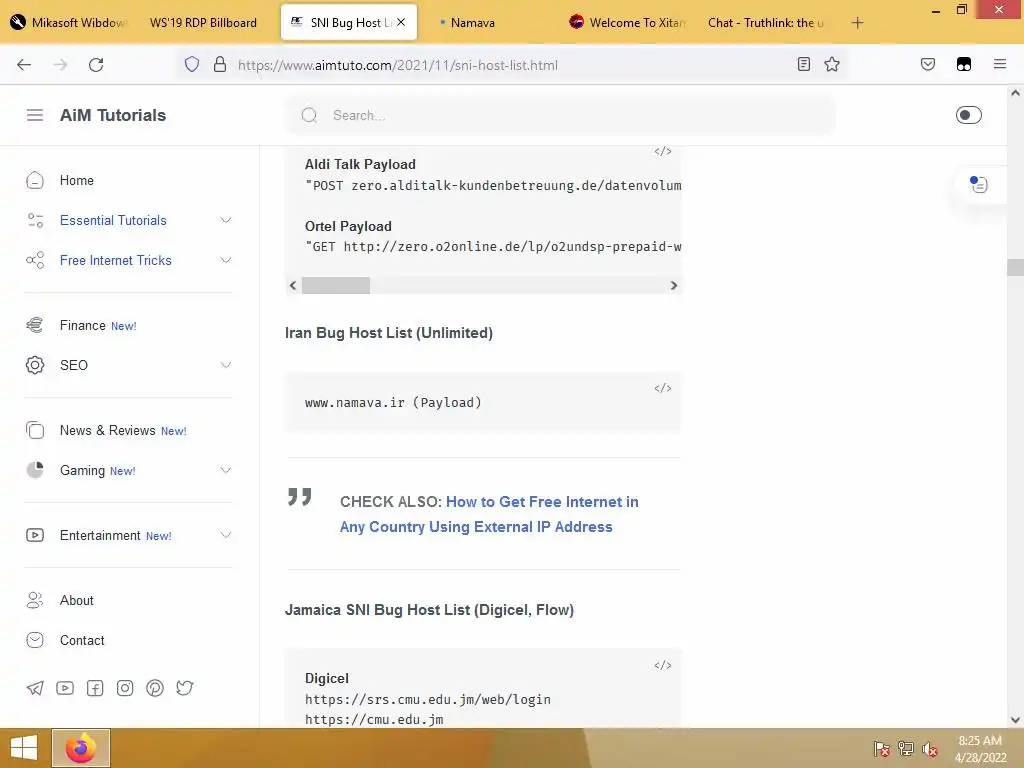Copy code icon beside www.namava.ir block
Screen dimensions: 1024x768
[663, 389]
